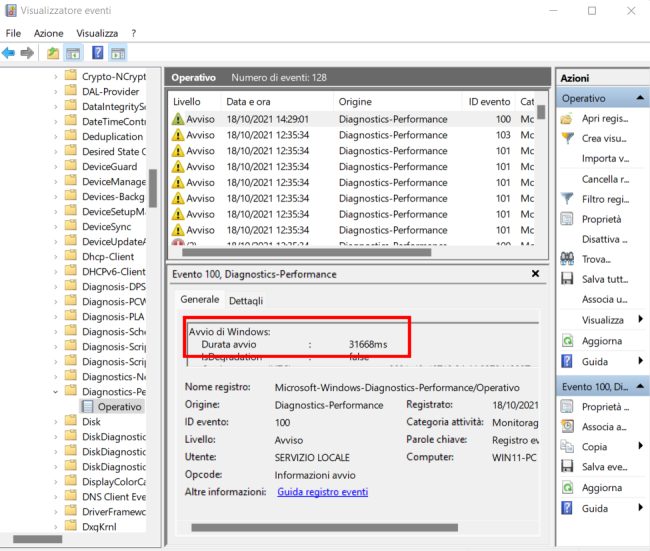
Task: Click the Up one level toolbar icon
Action: (x=53, y=53)
